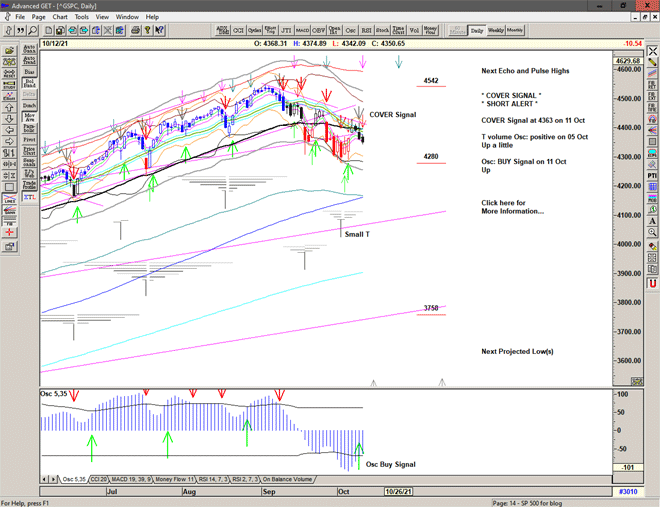The height and width of the screenshot is (507, 660).
Task: Click the CCI indicator button in toolbar
Action: click(x=239, y=31)
